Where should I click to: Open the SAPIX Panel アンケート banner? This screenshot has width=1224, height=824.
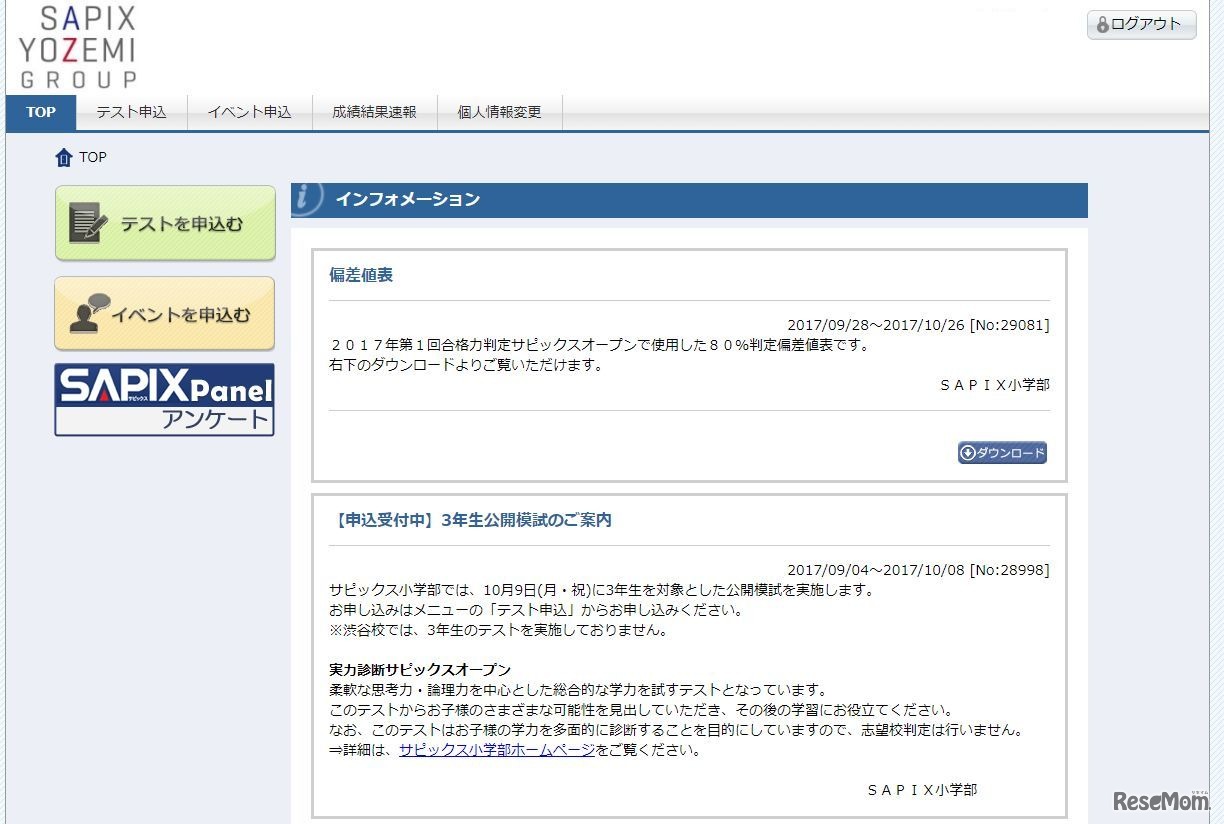(163, 400)
